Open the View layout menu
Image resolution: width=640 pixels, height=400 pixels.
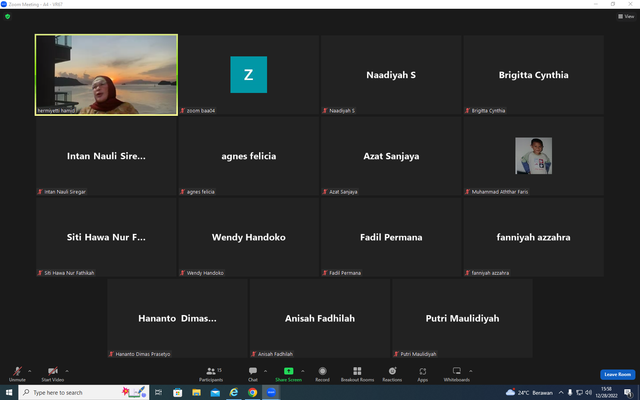626,16
